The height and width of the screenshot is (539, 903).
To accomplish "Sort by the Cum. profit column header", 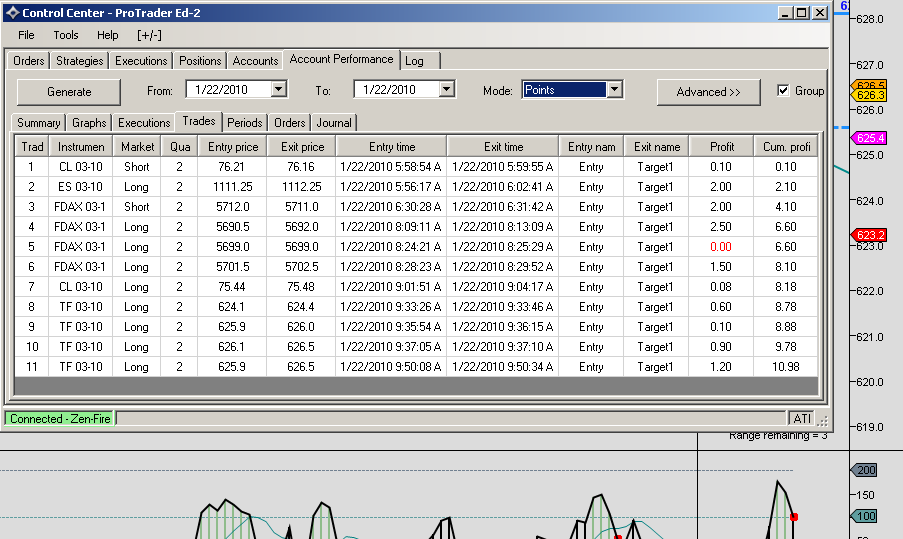I will (x=786, y=147).
